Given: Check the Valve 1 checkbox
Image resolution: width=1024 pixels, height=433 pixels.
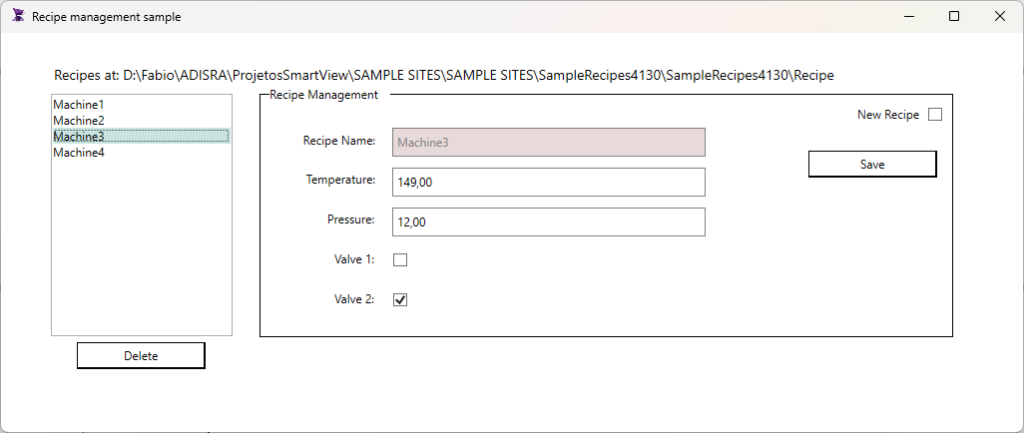Looking at the screenshot, I should point(400,260).
